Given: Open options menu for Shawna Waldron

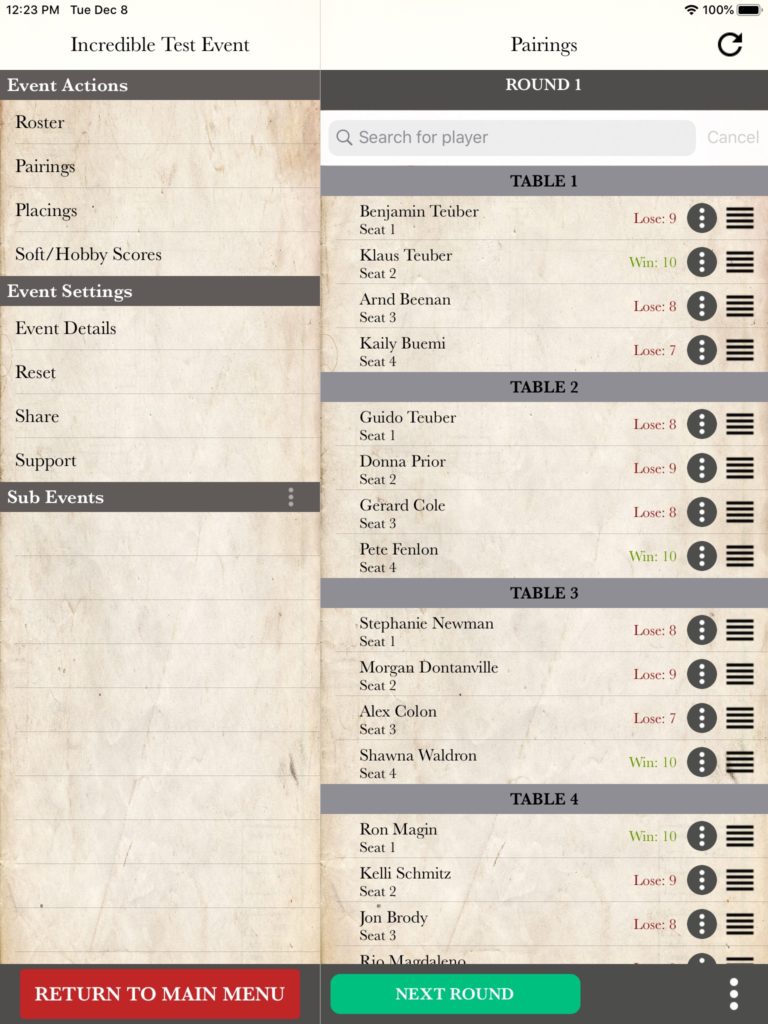Looking at the screenshot, I should pyautogui.click(x=701, y=762).
